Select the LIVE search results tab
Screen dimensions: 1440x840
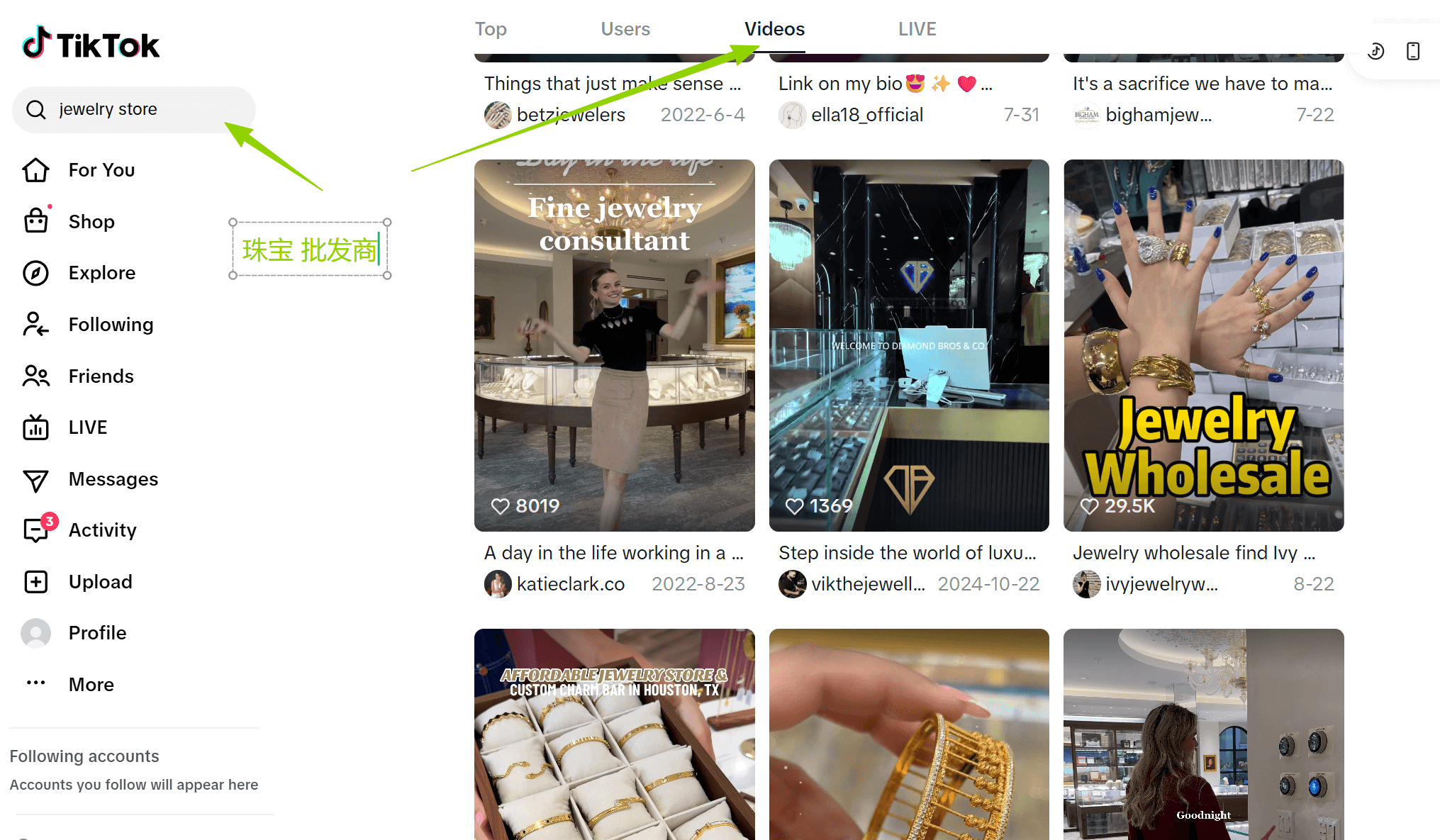click(x=917, y=29)
